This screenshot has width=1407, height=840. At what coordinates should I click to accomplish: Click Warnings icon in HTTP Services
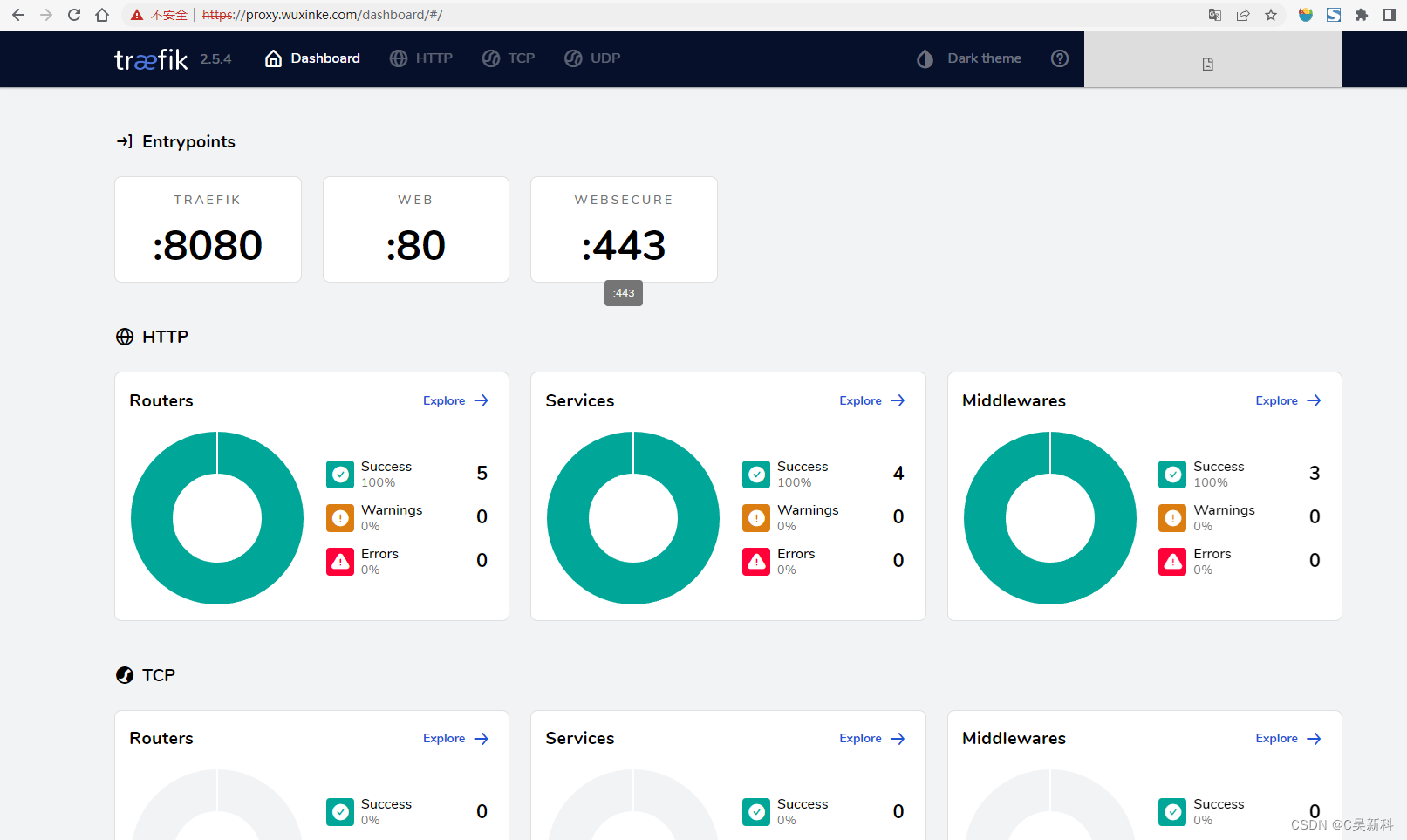[x=756, y=518]
